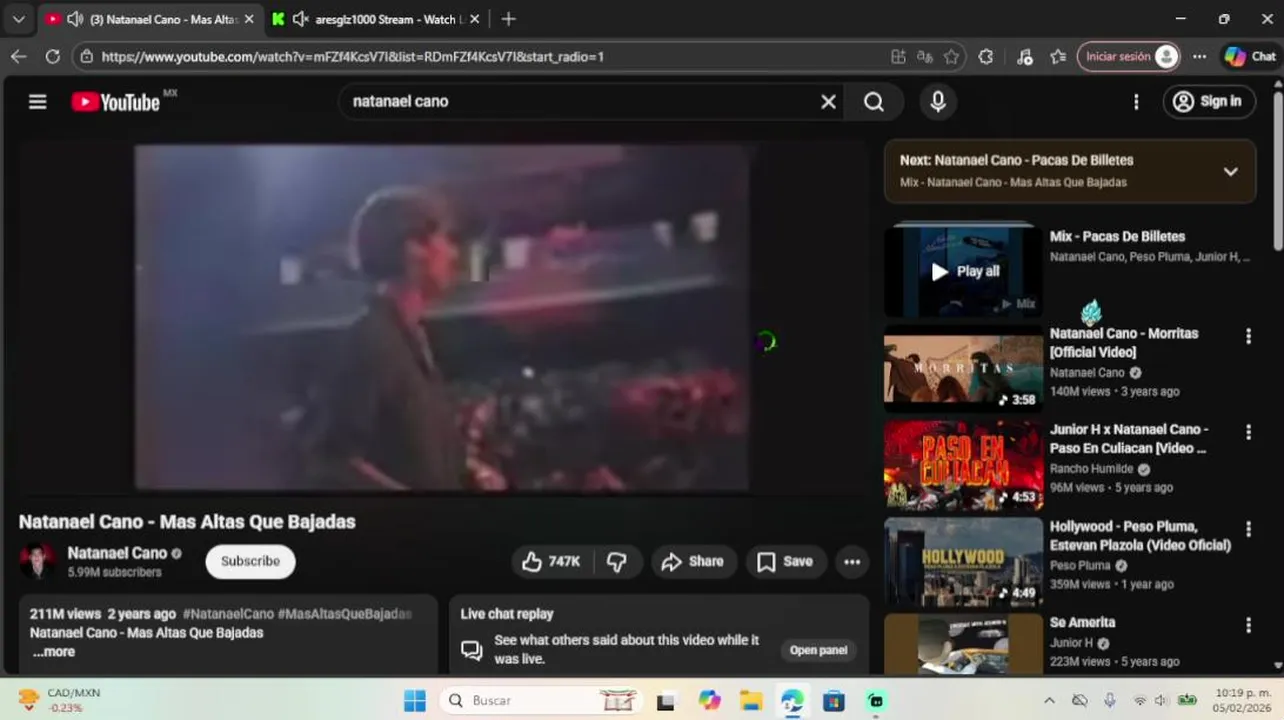The height and width of the screenshot is (720, 1284).
Task: Open a new browser tab
Action: click(x=508, y=19)
